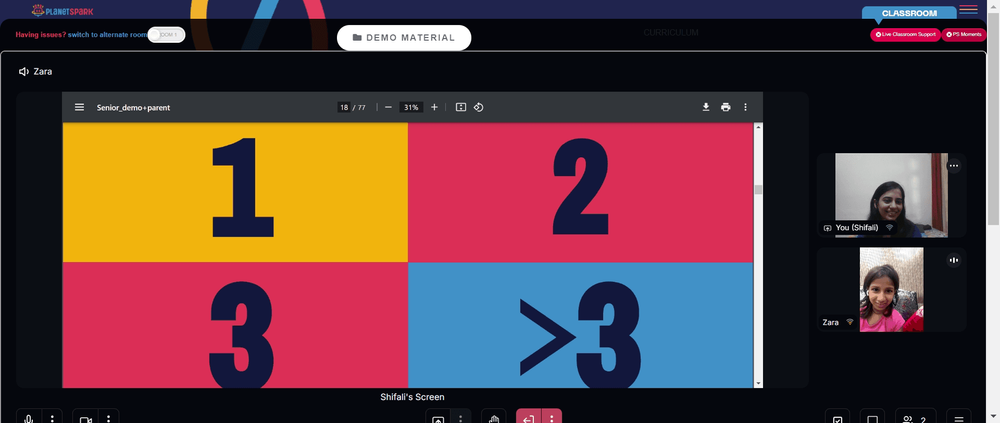Click the red leave session icon

click(529, 417)
